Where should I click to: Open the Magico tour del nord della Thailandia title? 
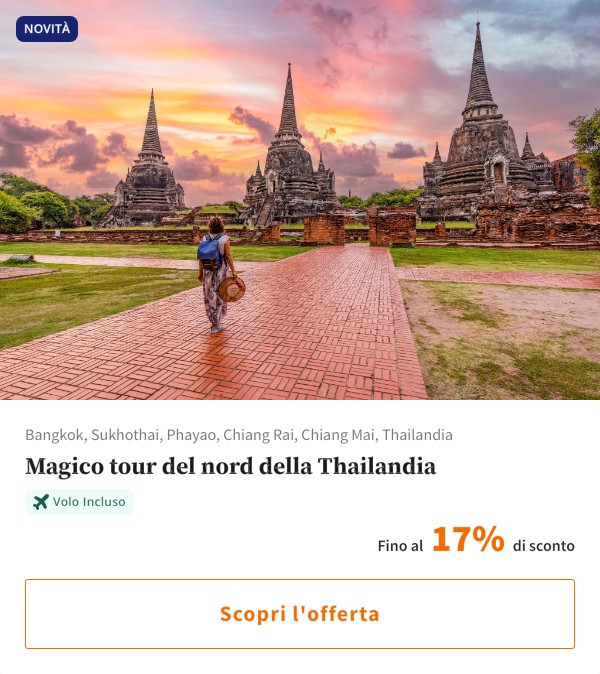pyautogui.click(x=230, y=467)
